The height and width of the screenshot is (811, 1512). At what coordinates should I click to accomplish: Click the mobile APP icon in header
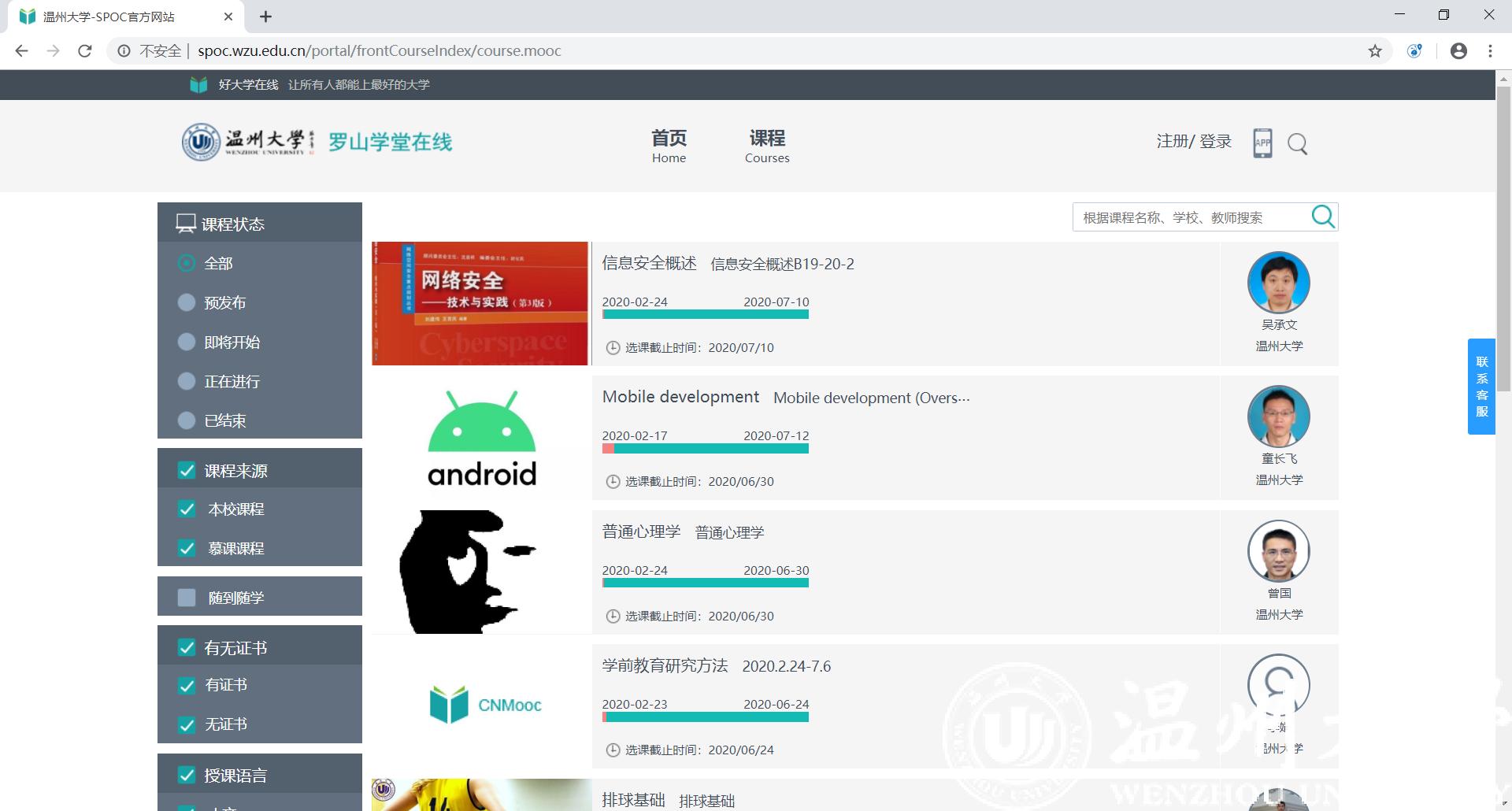coord(1262,143)
